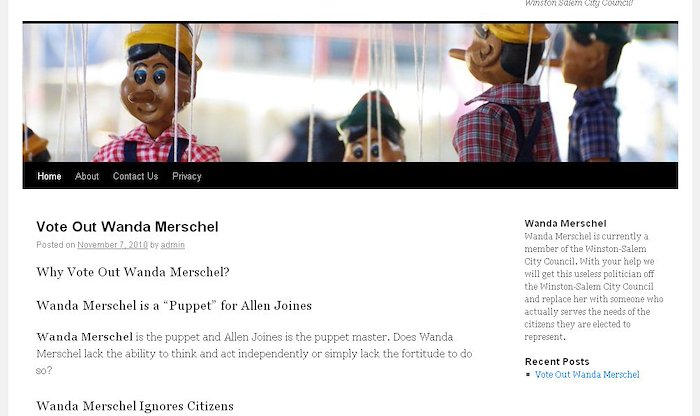Click the Recent Posts sidebar heading
The height and width of the screenshot is (416, 700).
557,362
